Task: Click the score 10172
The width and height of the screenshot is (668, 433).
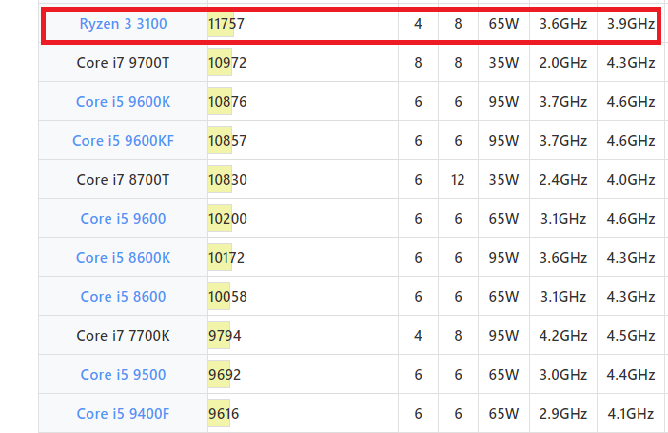Action: [226, 258]
